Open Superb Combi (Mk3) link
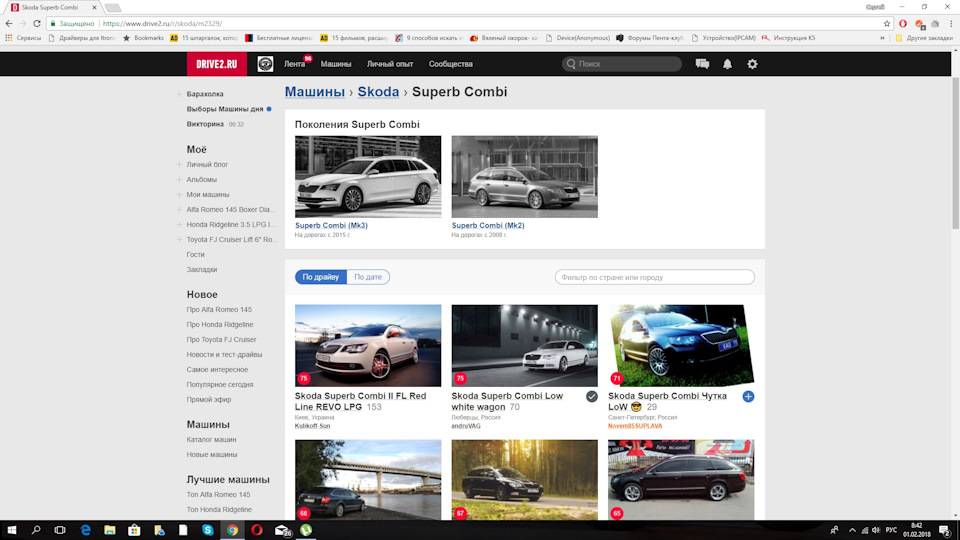 [x=331, y=225]
